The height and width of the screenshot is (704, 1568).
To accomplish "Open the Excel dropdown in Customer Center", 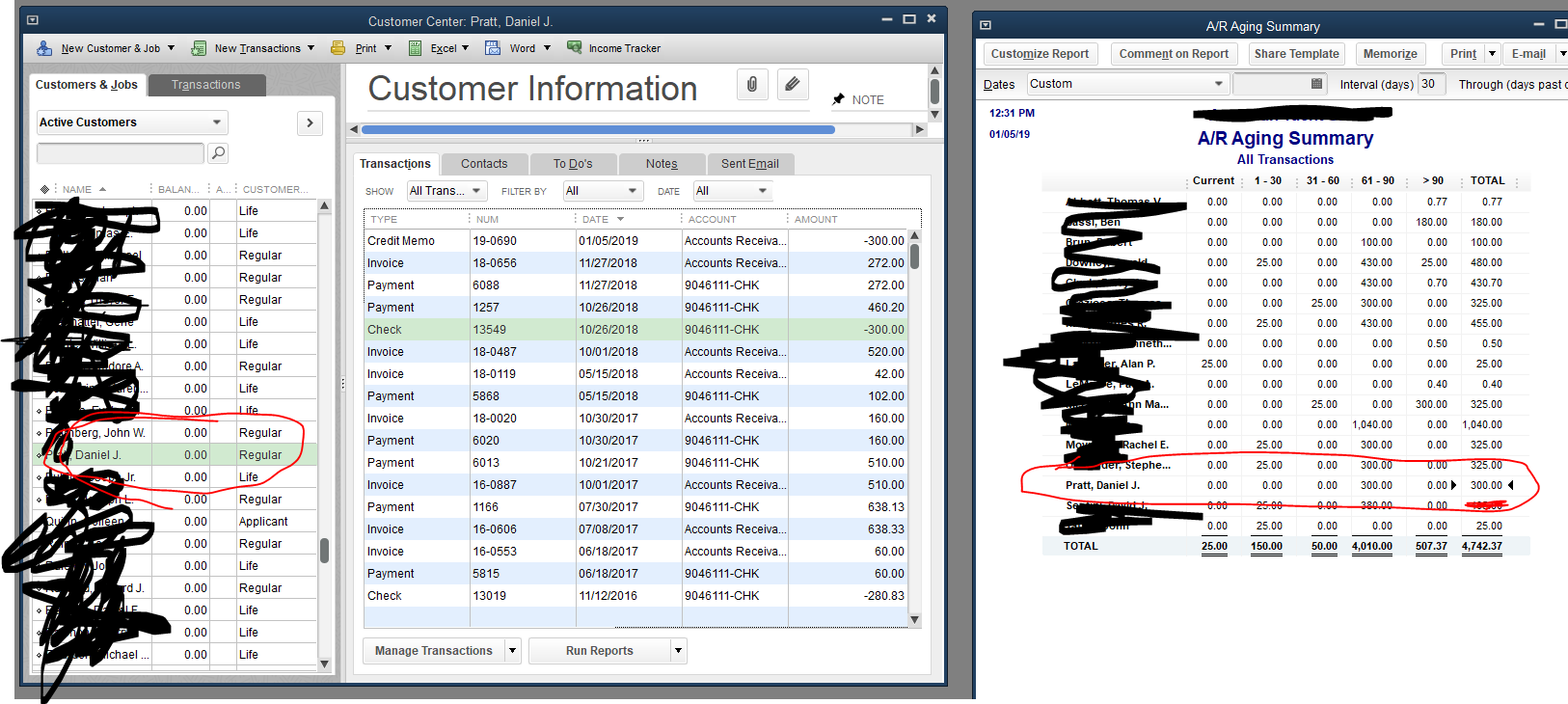I will tap(465, 48).
